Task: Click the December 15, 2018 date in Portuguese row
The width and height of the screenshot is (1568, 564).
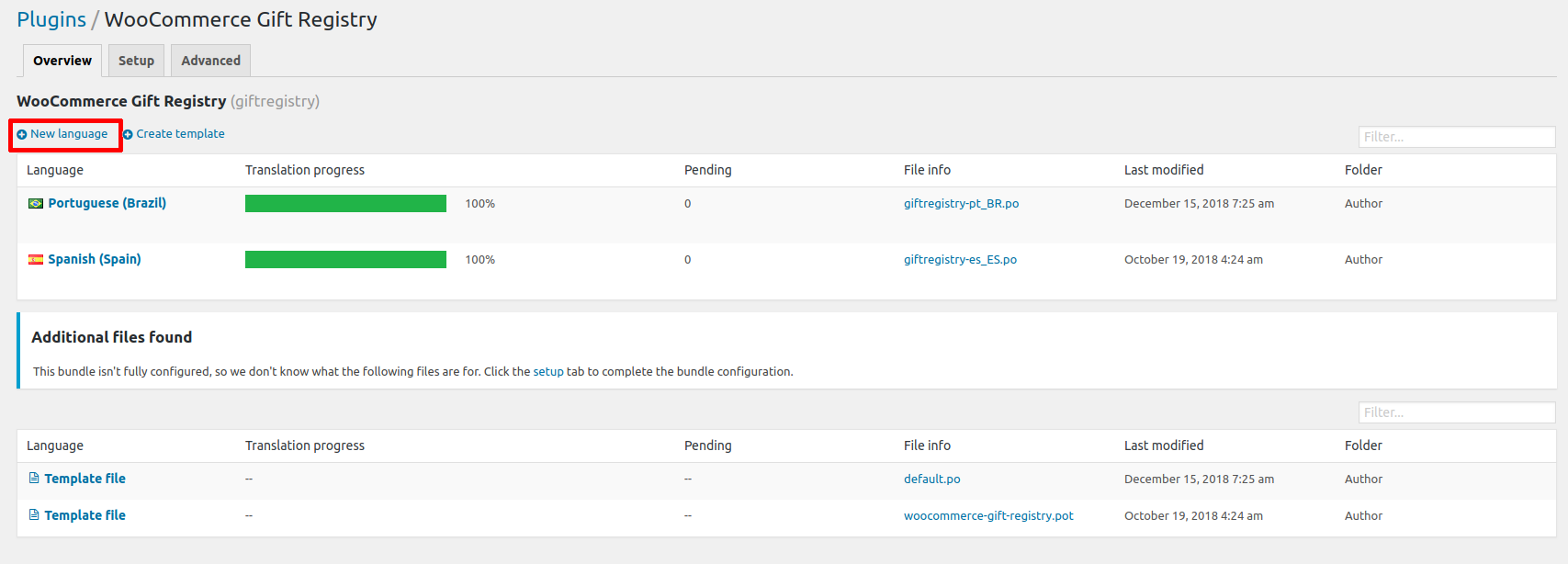Action: [x=1199, y=204]
